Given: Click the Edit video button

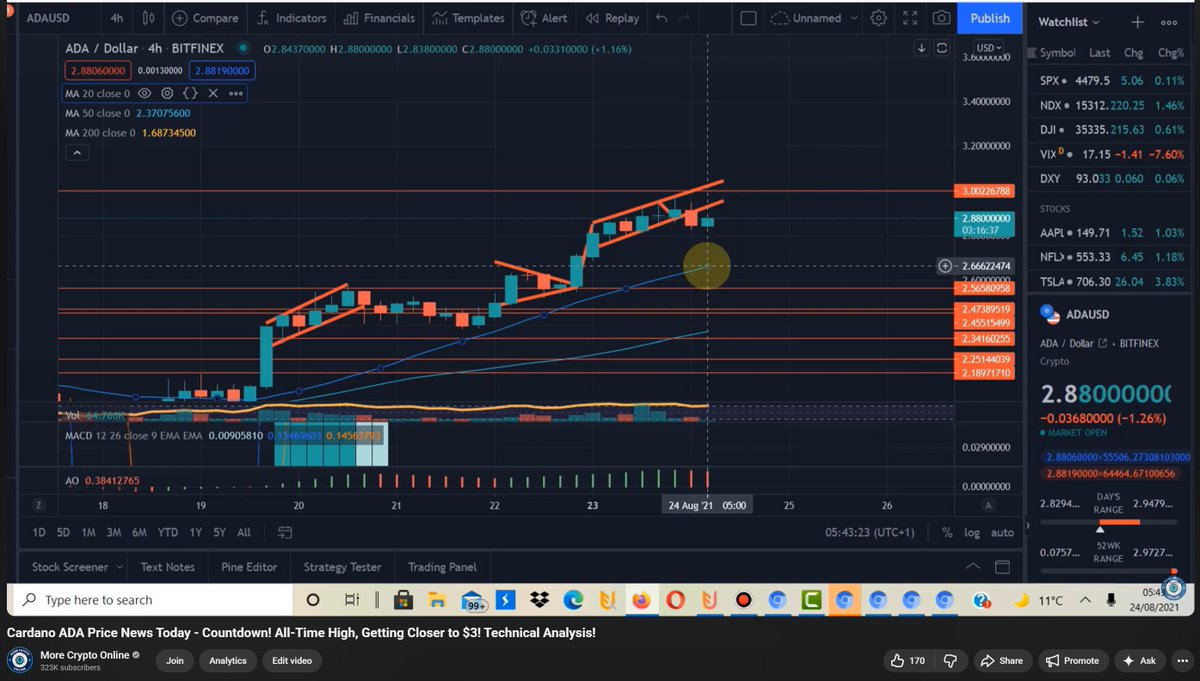Looking at the screenshot, I should tap(292, 660).
